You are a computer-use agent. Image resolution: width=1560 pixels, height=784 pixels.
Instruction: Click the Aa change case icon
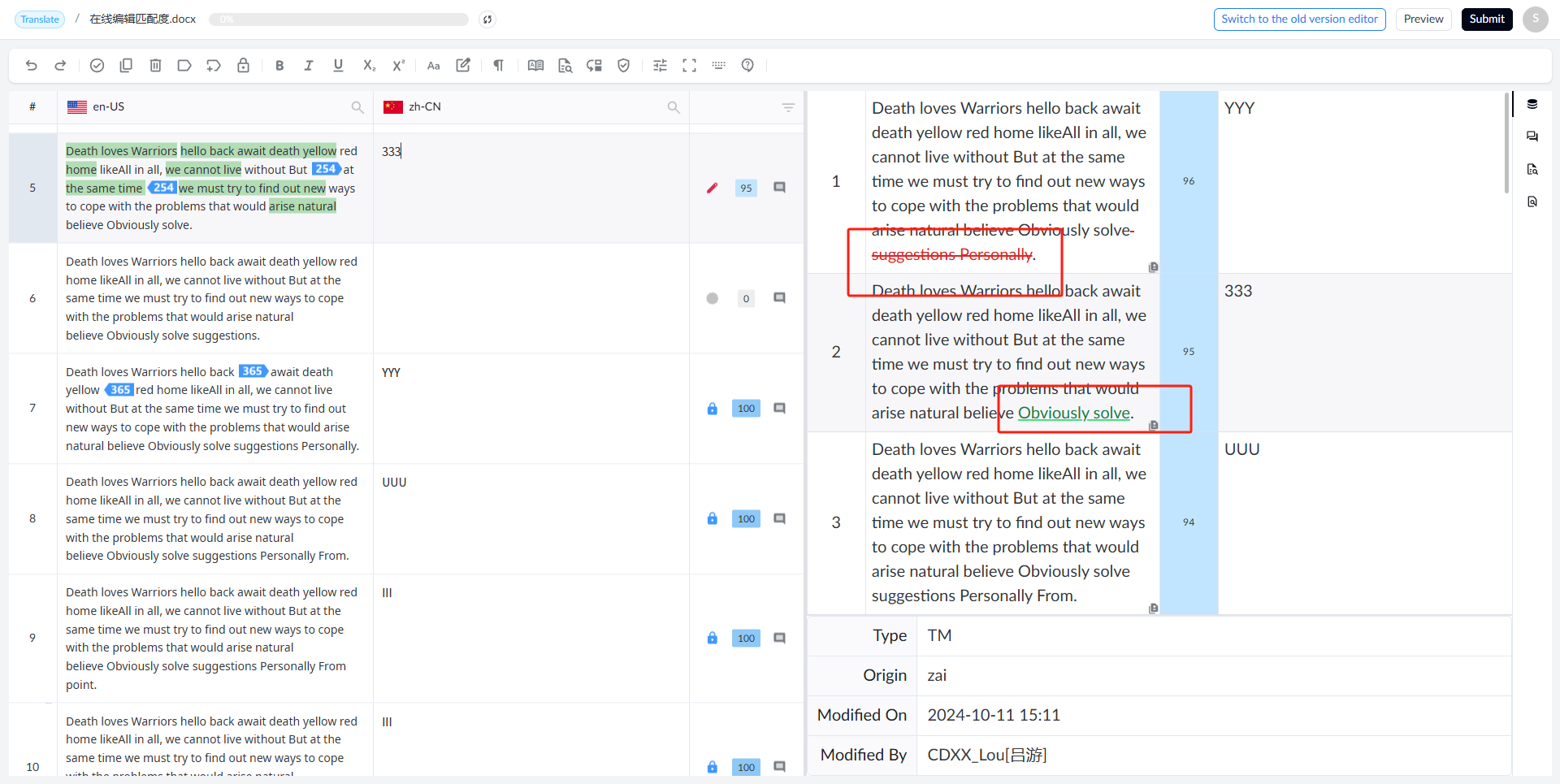[x=434, y=66]
